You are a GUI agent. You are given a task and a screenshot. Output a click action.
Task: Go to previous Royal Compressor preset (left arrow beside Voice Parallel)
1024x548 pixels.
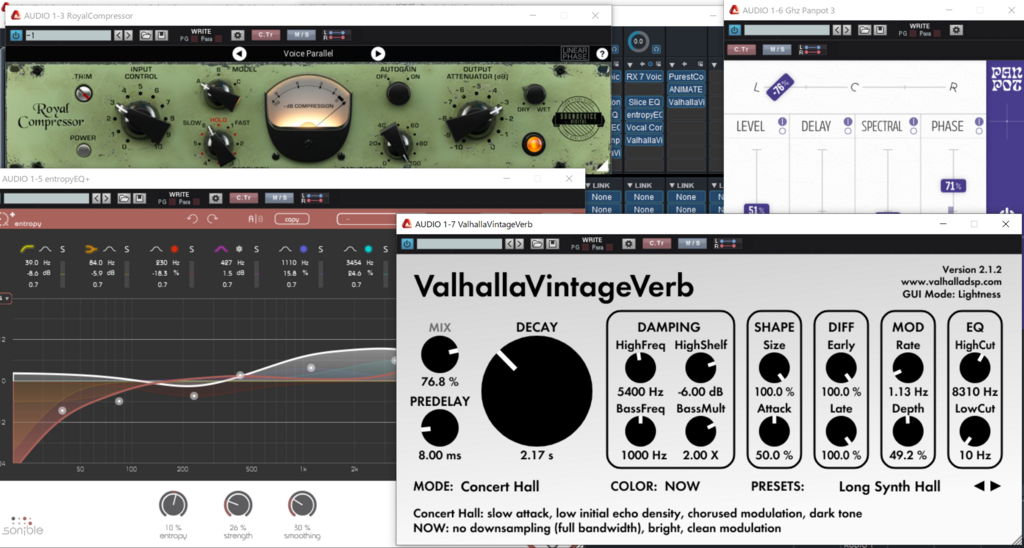tap(240, 54)
